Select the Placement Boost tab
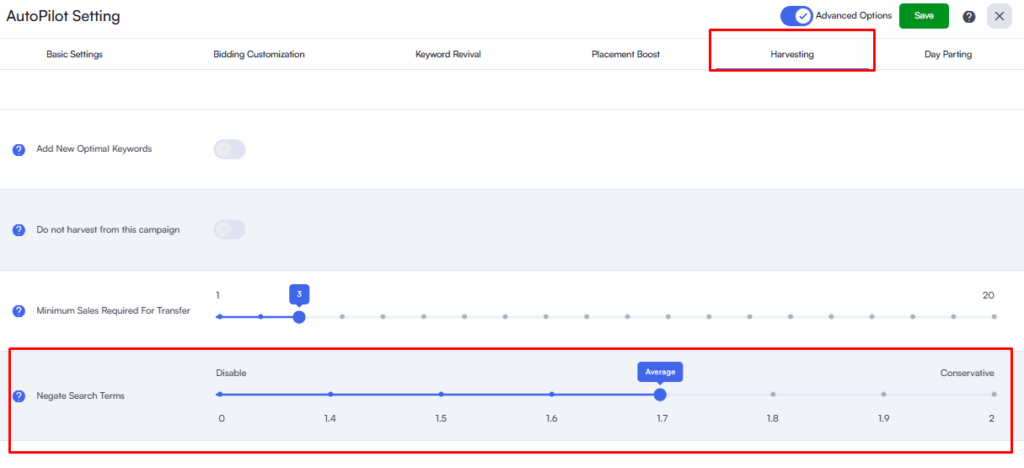Viewport: 1024px width, 468px height. (625, 54)
